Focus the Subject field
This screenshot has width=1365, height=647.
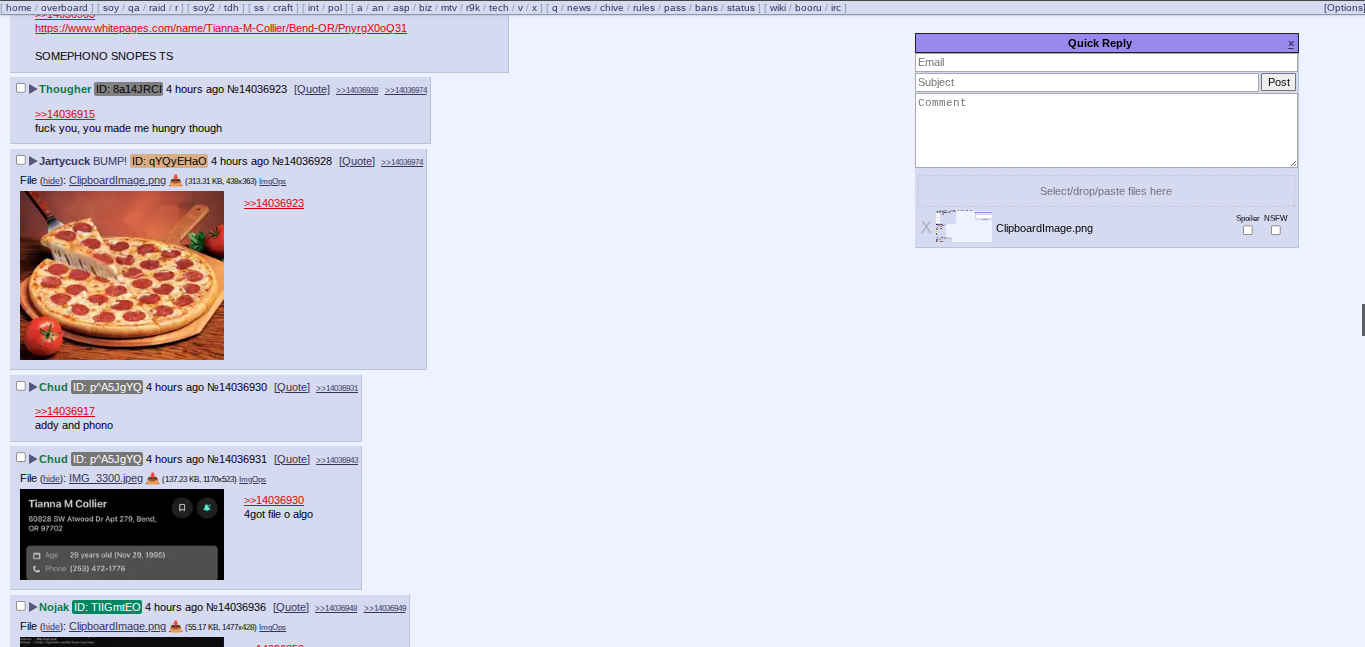pos(1087,82)
